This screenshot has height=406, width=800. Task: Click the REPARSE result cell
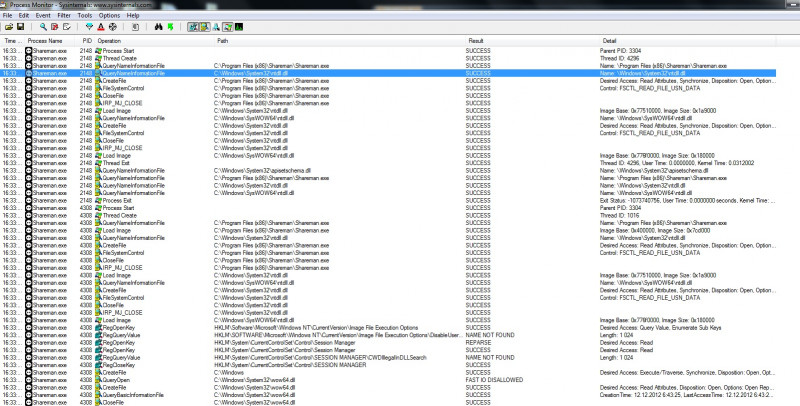478,343
